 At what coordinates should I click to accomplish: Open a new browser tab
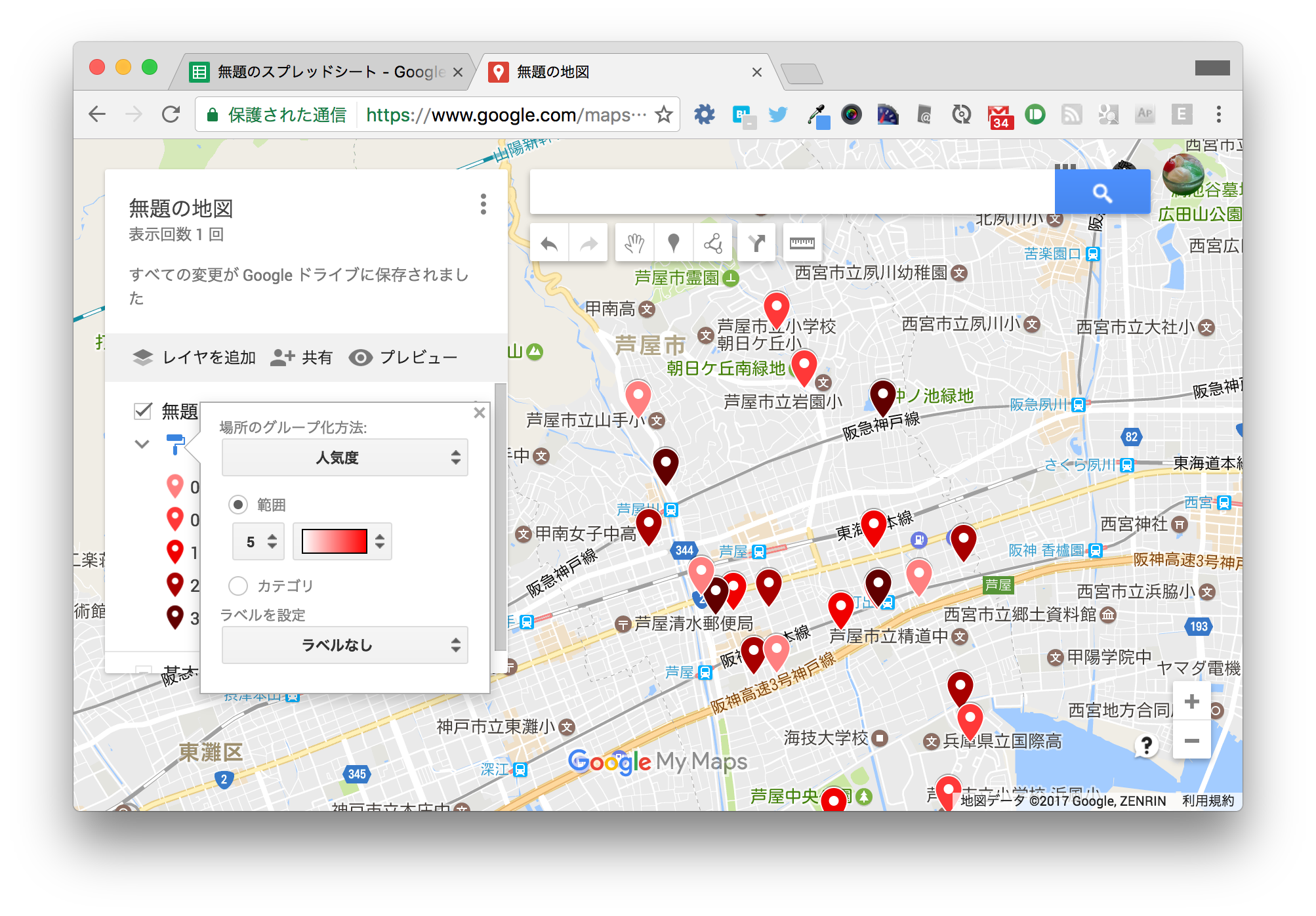(x=802, y=73)
